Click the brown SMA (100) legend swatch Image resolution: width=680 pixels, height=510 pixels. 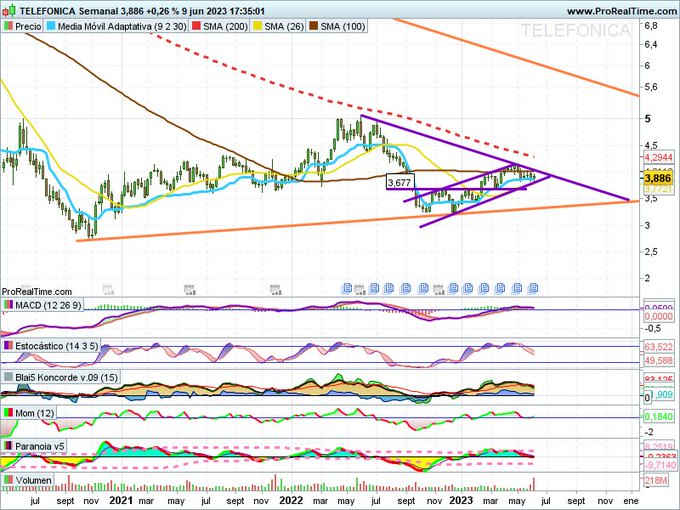point(314,26)
